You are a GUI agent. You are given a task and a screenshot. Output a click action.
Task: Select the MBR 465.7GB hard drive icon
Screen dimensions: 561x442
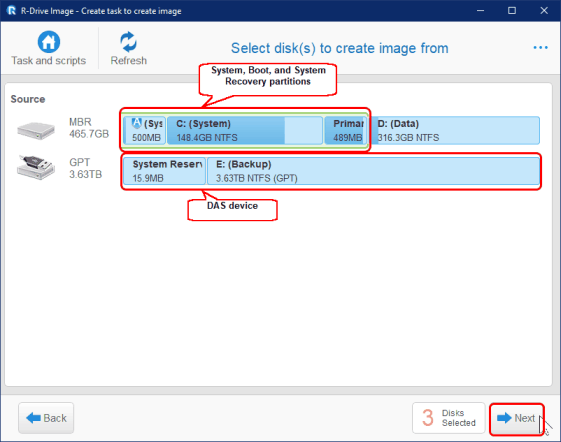coord(36,131)
